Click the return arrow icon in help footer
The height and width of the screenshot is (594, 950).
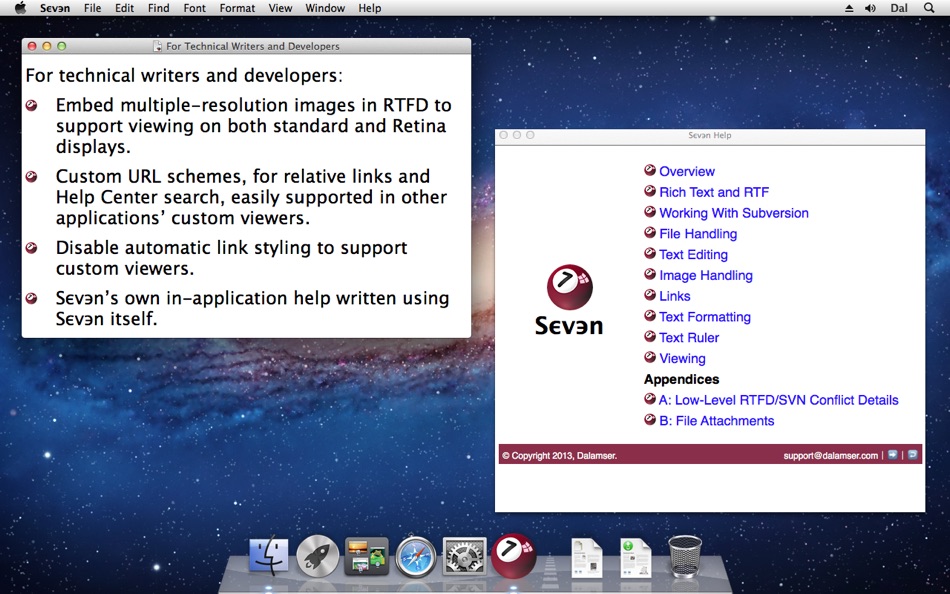point(912,455)
